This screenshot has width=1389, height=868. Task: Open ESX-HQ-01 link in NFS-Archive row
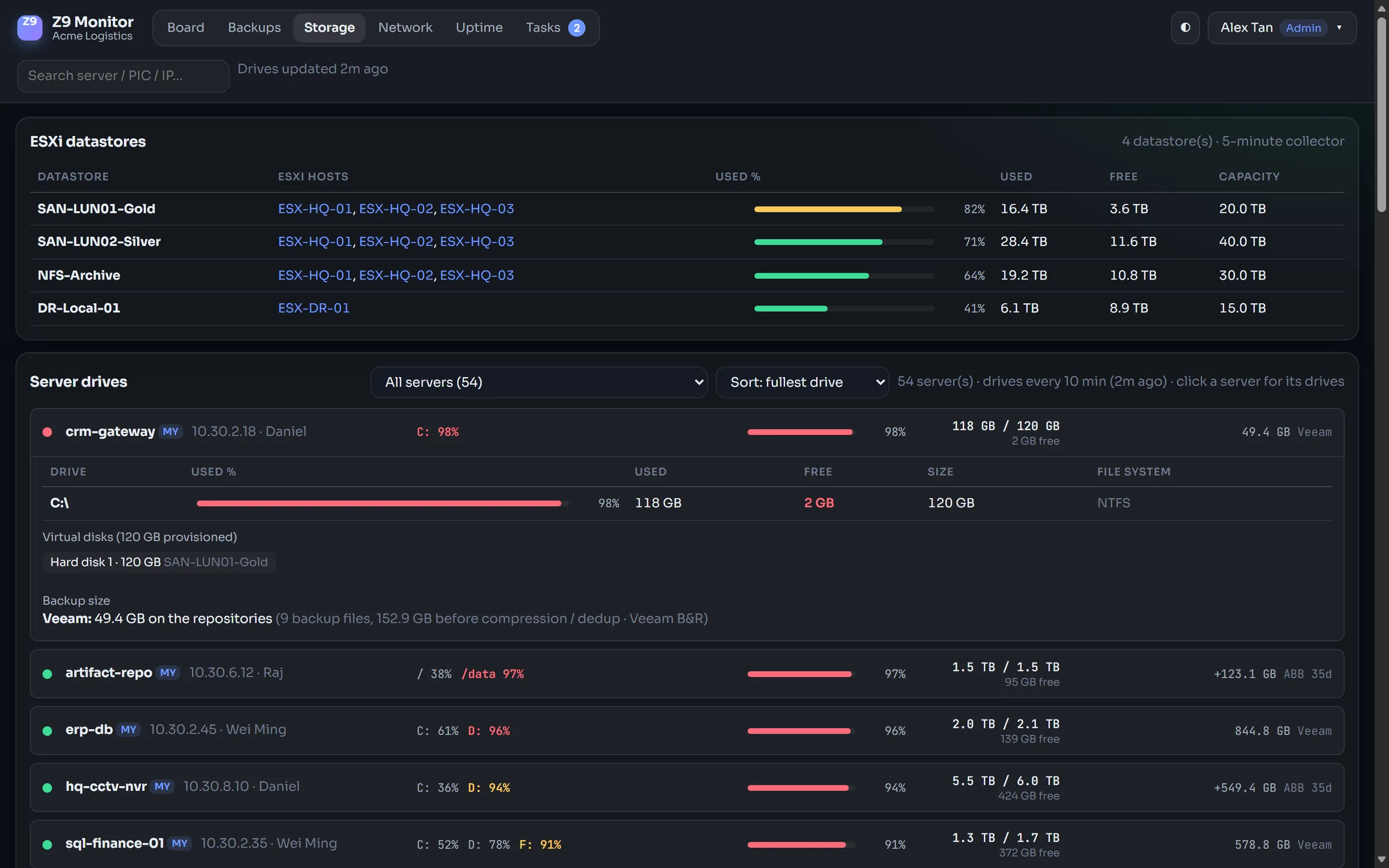coord(315,275)
